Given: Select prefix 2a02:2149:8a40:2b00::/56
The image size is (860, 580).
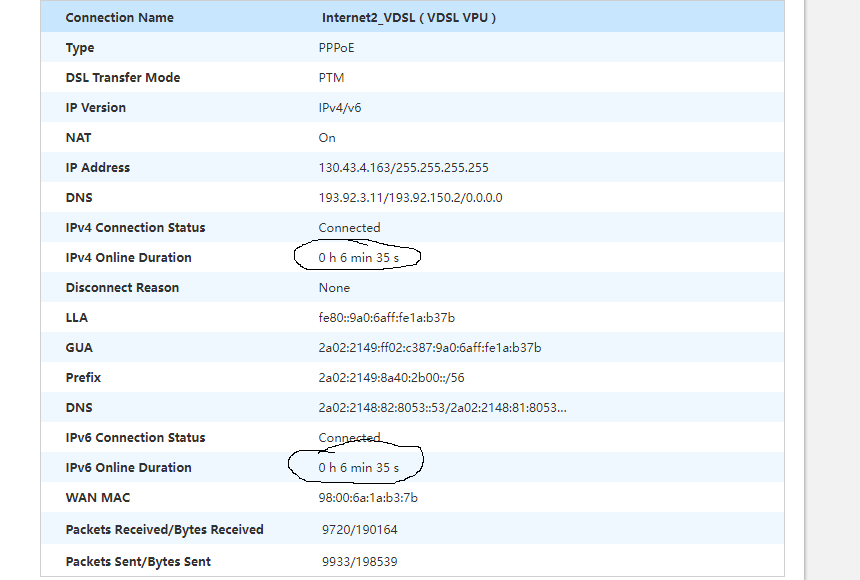Looking at the screenshot, I should click(392, 378).
